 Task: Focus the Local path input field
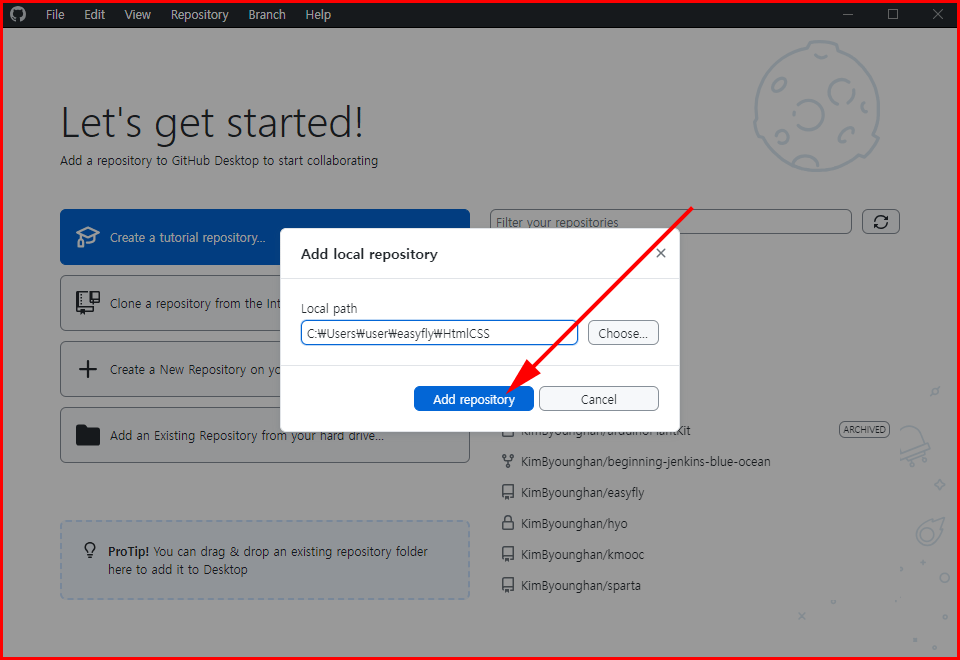(439, 333)
